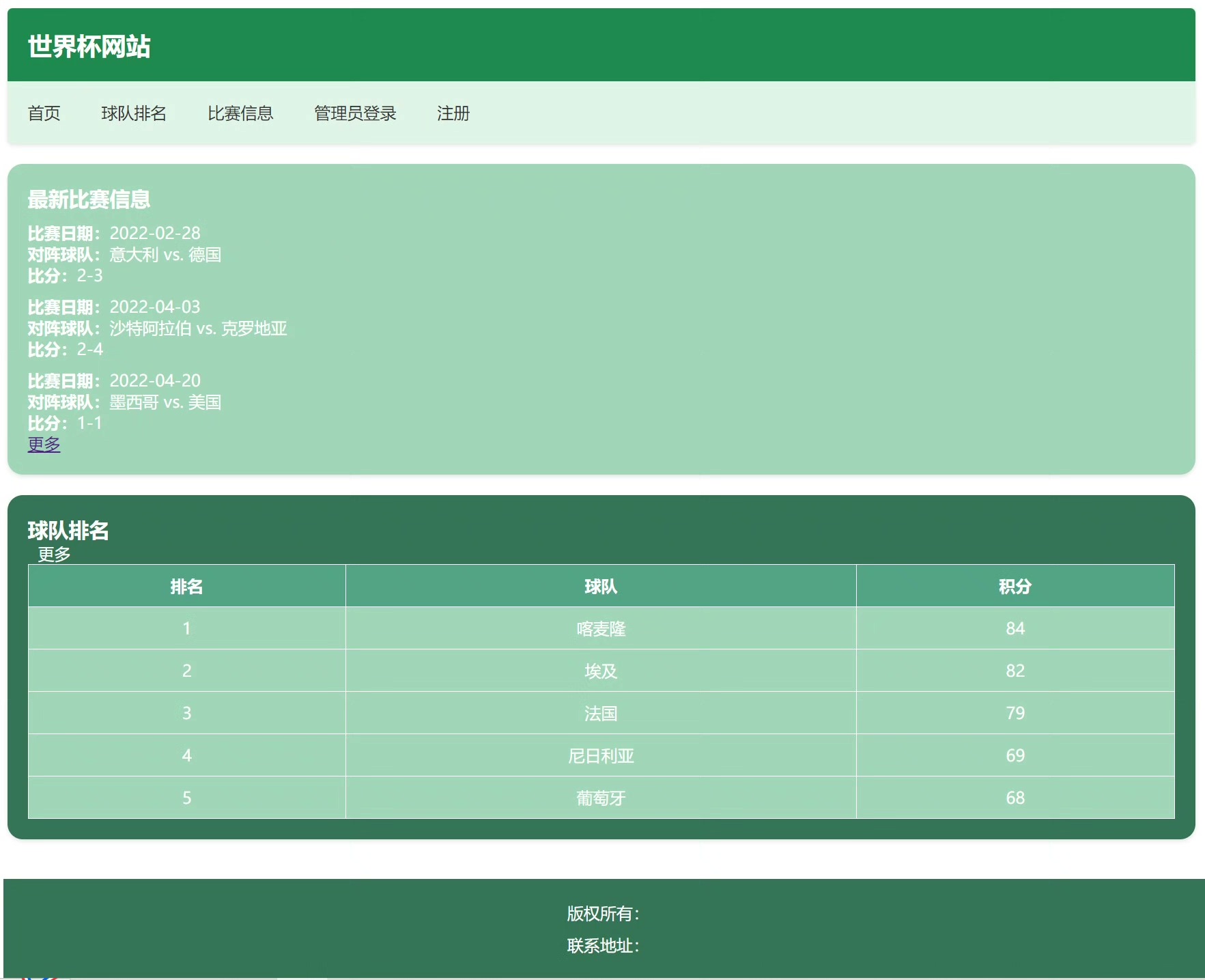Click points value 79
The width and height of the screenshot is (1205, 980).
[1015, 713]
